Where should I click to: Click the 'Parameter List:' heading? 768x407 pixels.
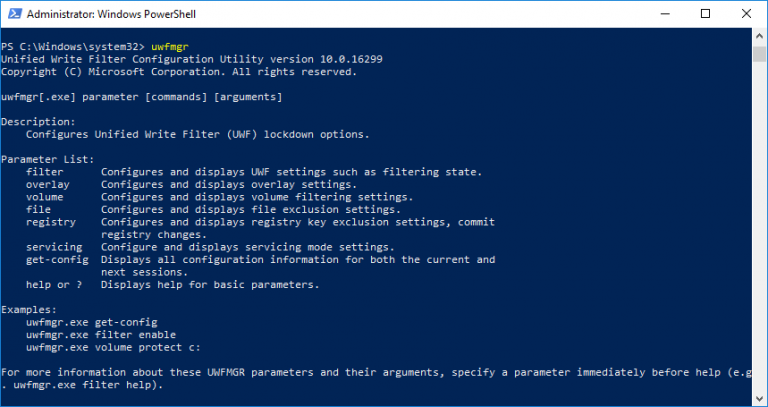tap(48, 159)
